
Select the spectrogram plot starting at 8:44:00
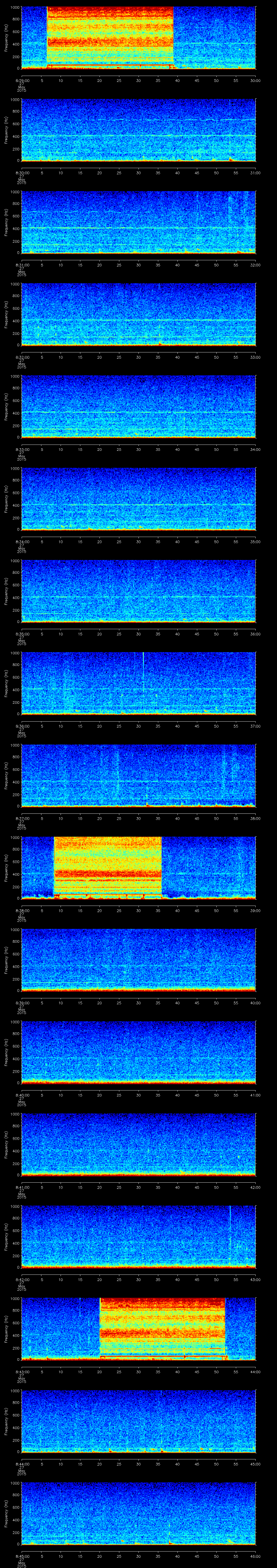pyautogui.click(x=138, y=1421)
